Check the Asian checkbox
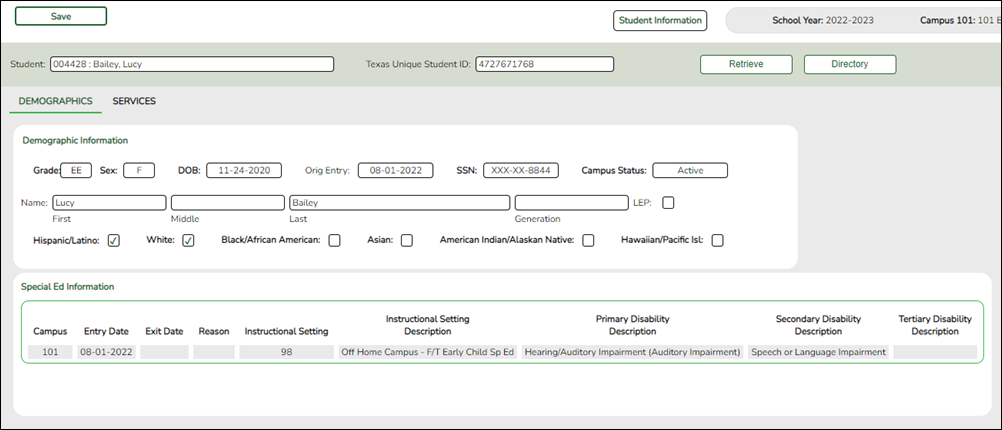Screen dimensions: 1002x430 point(406,241)
